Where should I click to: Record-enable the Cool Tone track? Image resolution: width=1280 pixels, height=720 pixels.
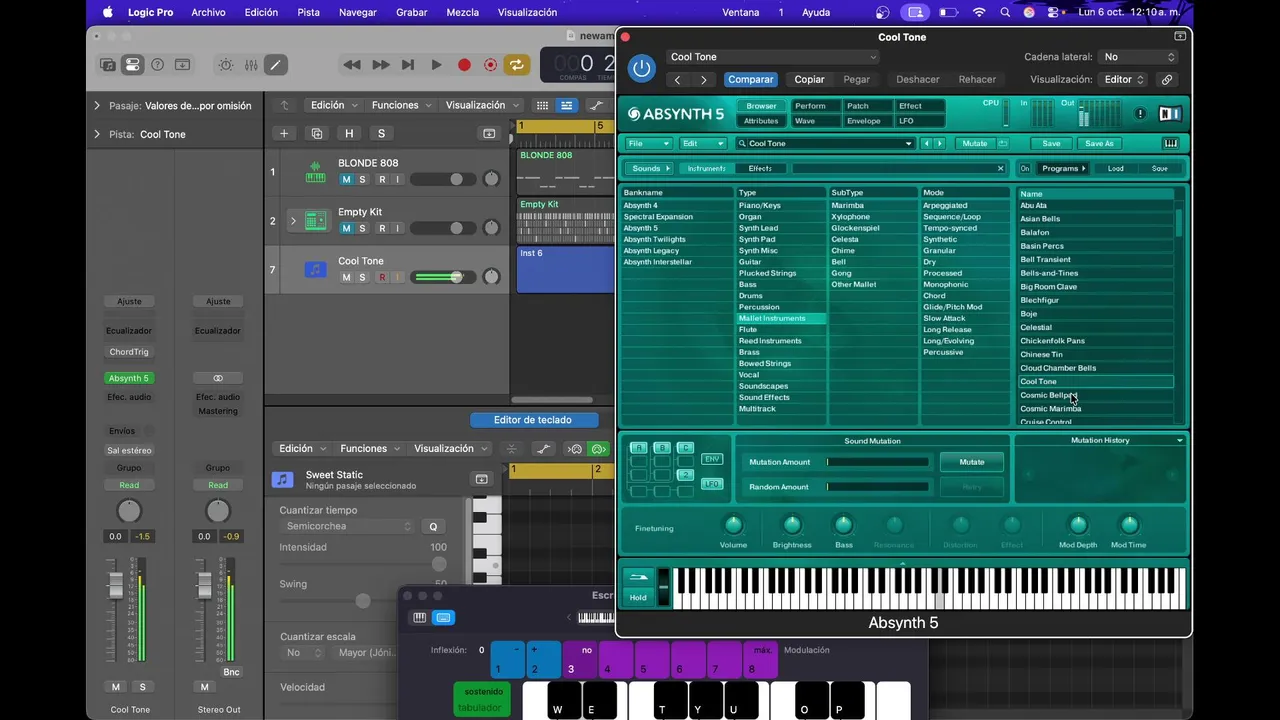coord(381,277)
